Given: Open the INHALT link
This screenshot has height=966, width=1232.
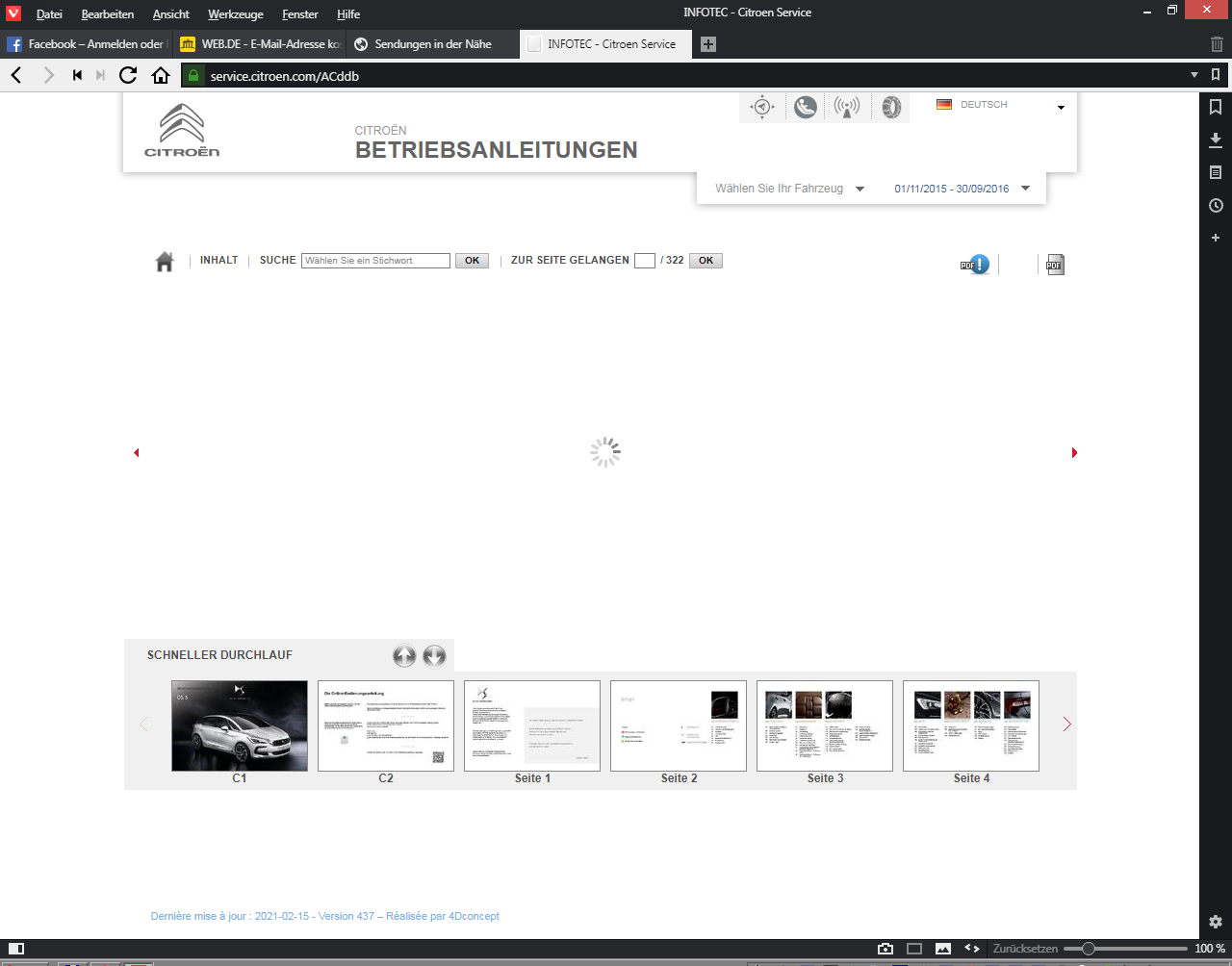Looking at the screenshot, I should point(218,261).
